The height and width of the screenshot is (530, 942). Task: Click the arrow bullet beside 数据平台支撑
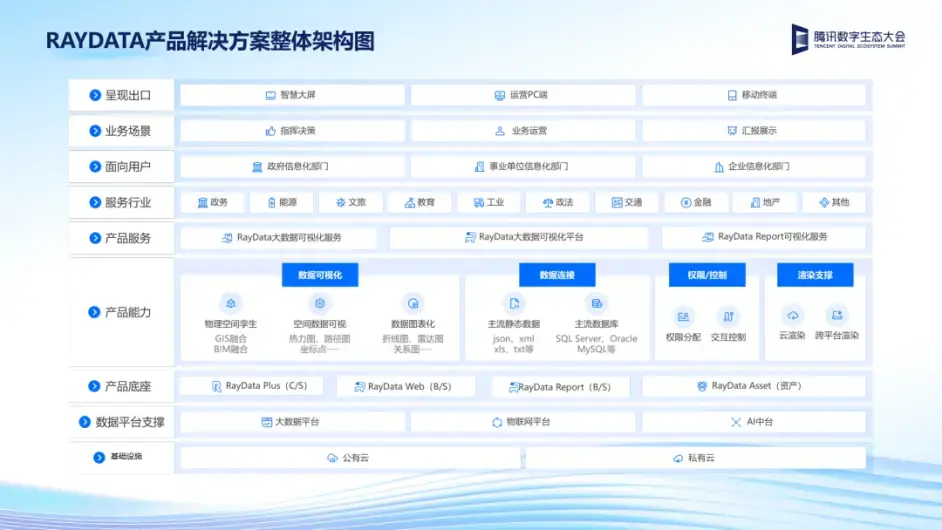pos(85,422)
